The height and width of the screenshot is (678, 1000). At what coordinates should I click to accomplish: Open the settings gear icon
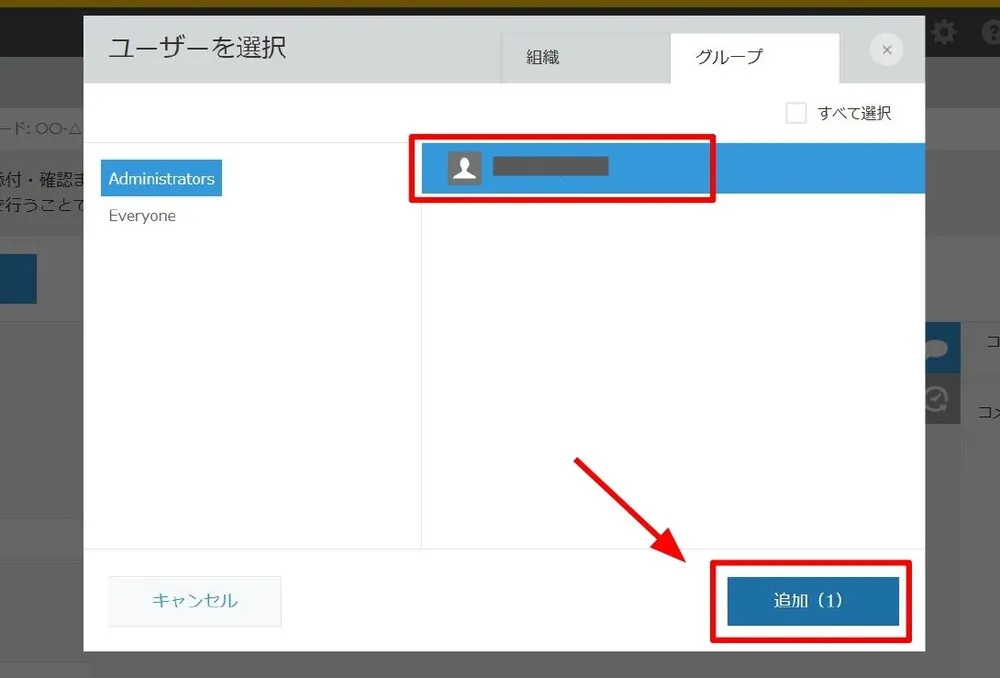point(944,33)
